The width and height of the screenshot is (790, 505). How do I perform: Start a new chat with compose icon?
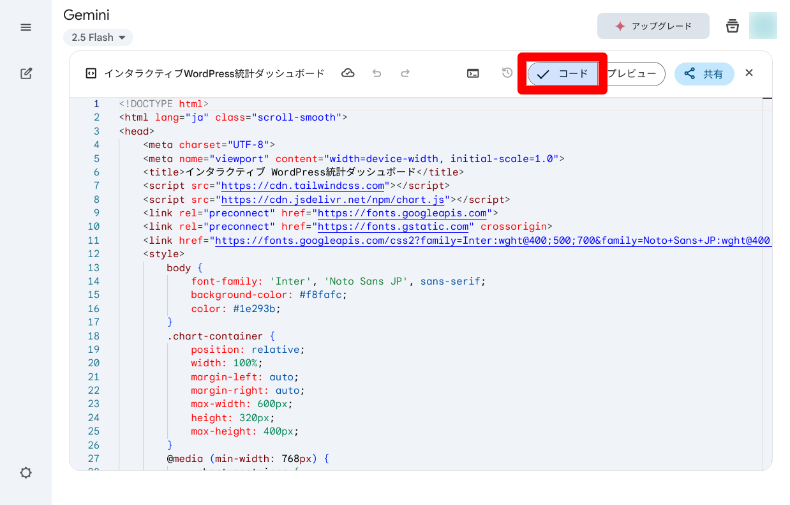[26, 74]
